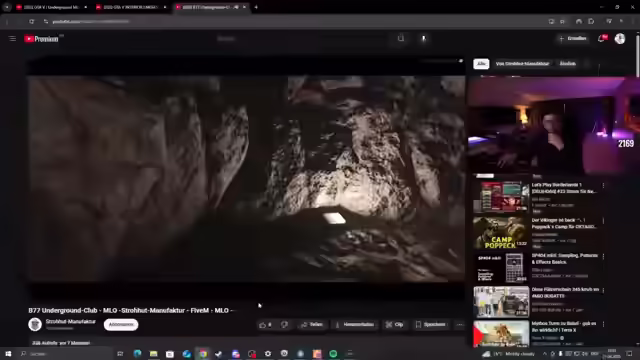640x360 pixels.
Task: Open options for Let's Play video suggestion
Action: click(603, 185)
